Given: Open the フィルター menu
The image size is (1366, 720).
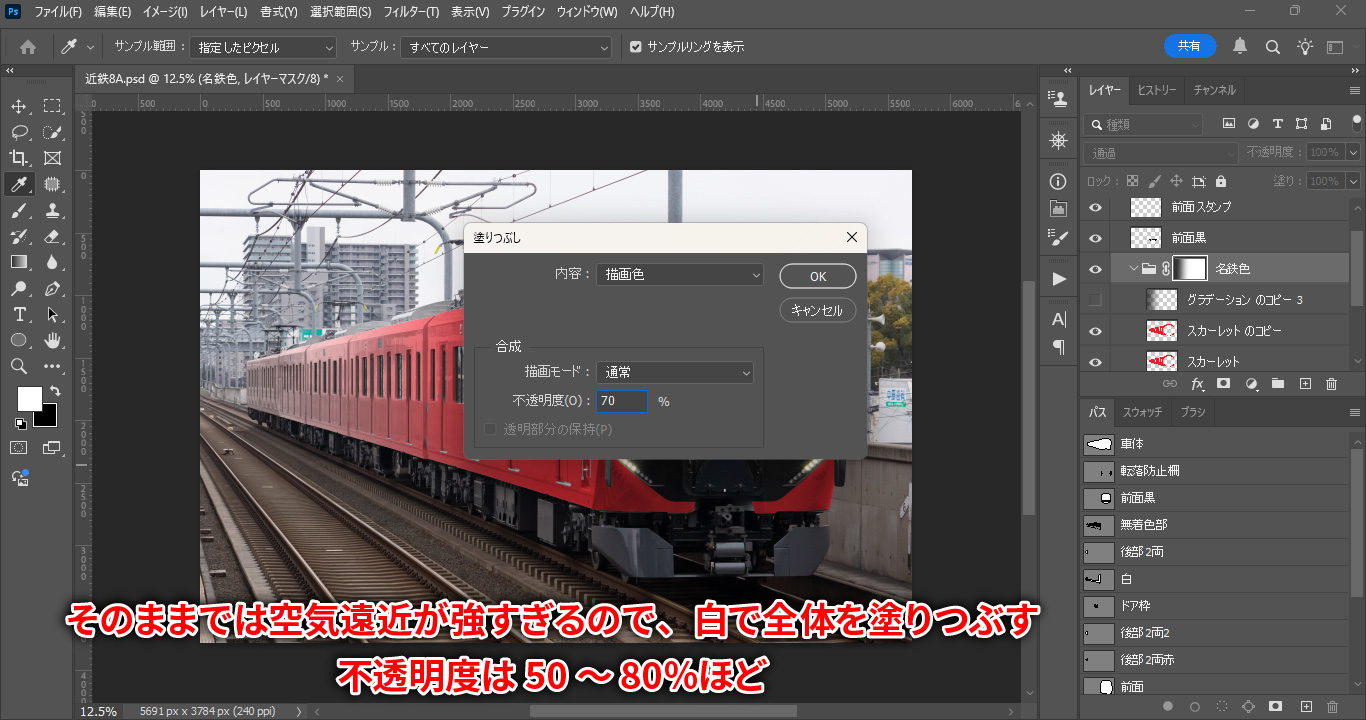Looking at the screenshot, I should coord(410,12).
